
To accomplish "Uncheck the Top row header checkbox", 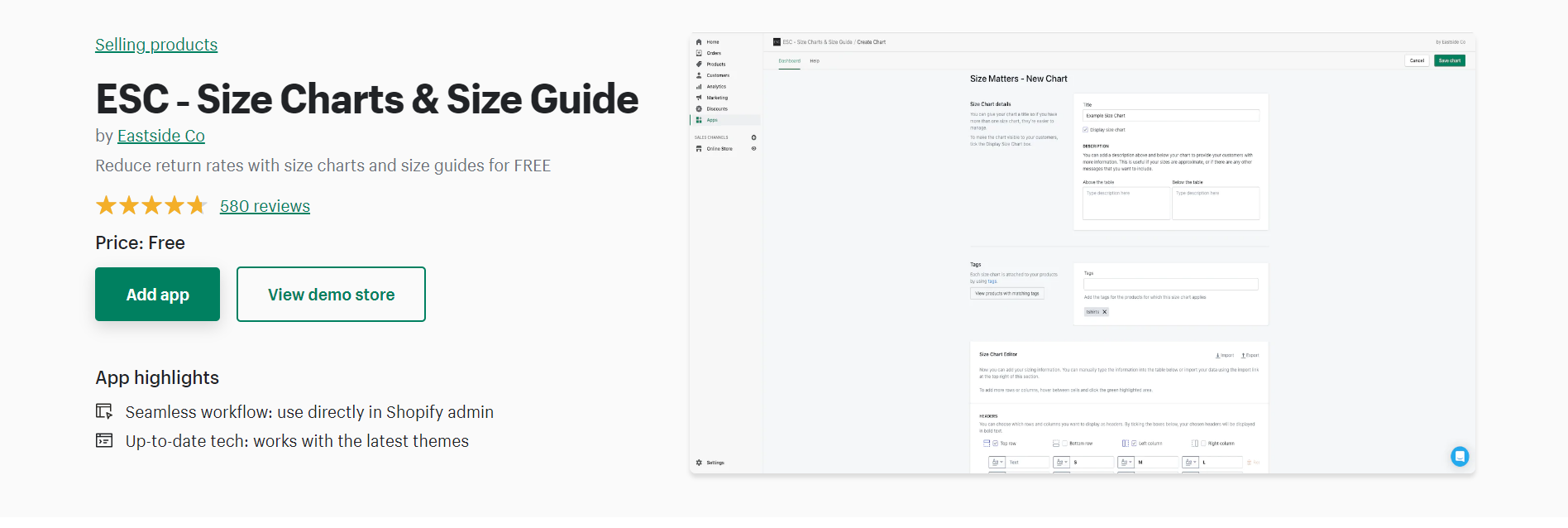I will click(995, 444).
